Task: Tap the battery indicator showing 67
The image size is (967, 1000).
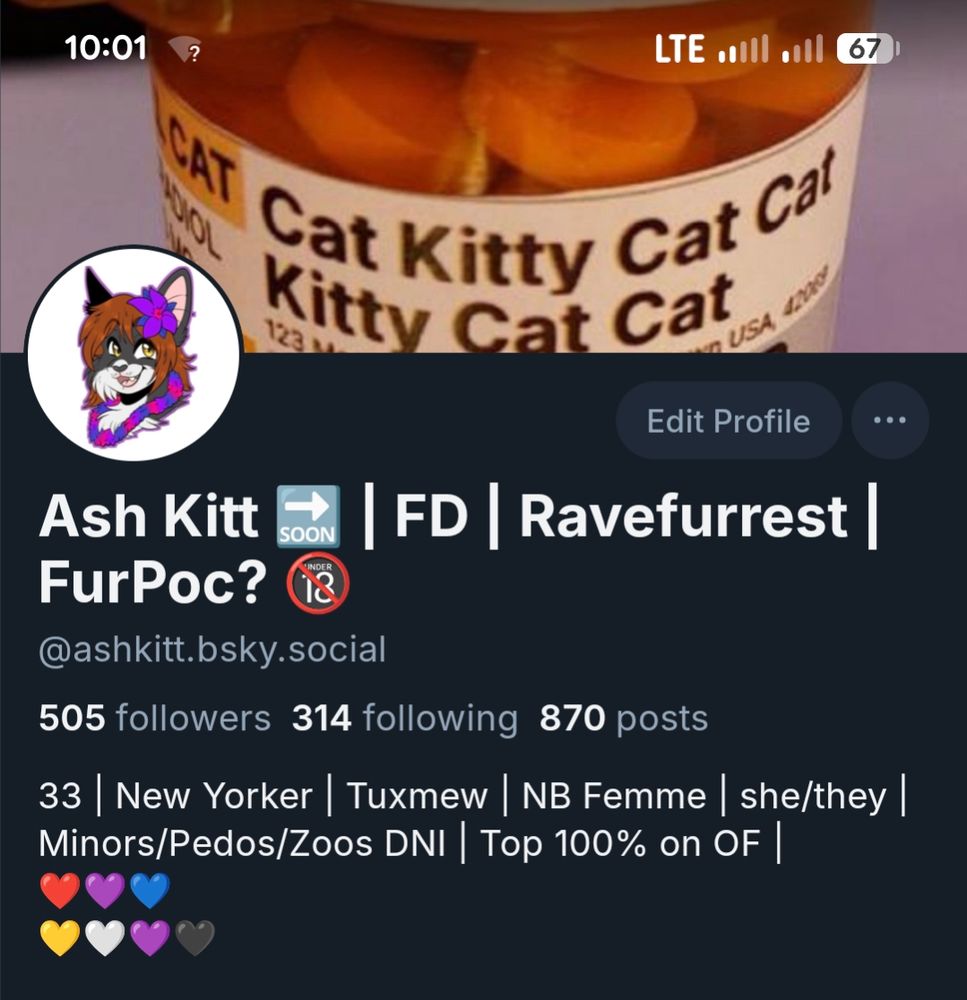Action: click(868, 48)
